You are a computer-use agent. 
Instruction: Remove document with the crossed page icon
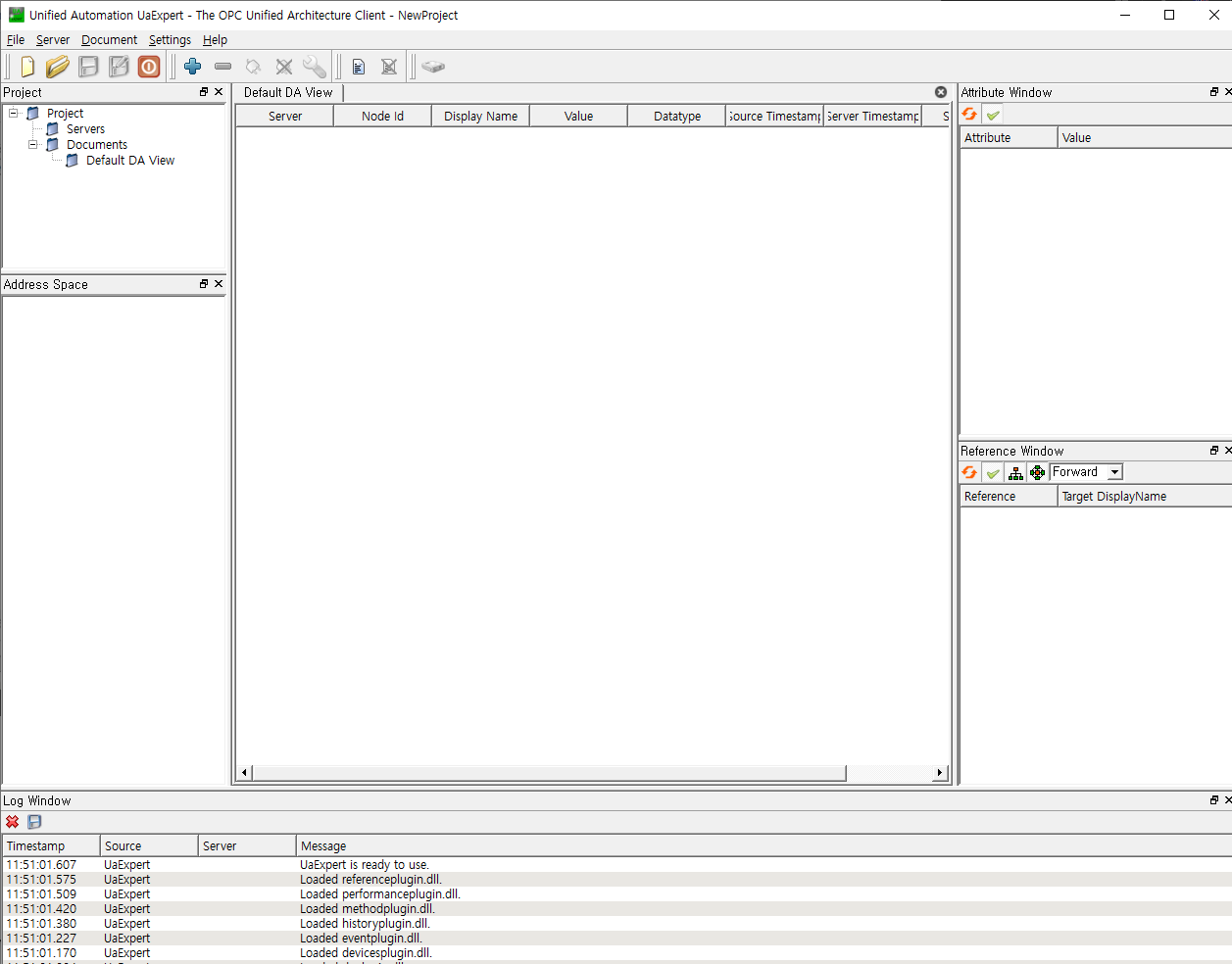pyautogui.click(x=389, y=67)
